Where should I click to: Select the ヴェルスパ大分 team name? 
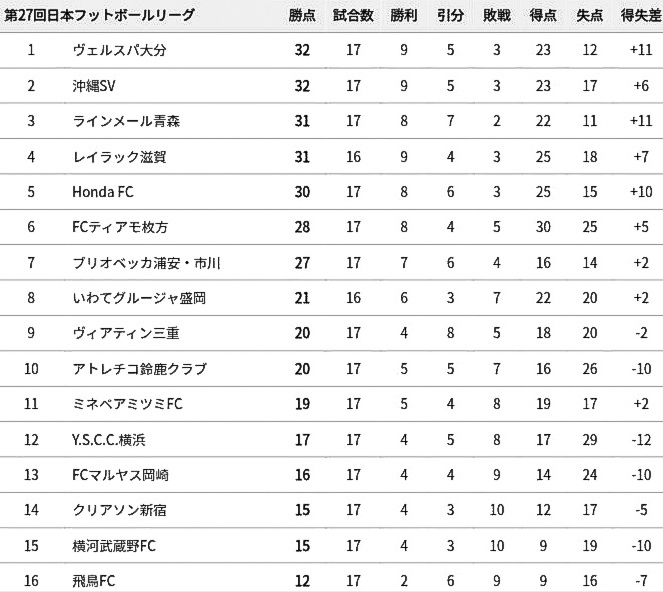pos(120,50)
